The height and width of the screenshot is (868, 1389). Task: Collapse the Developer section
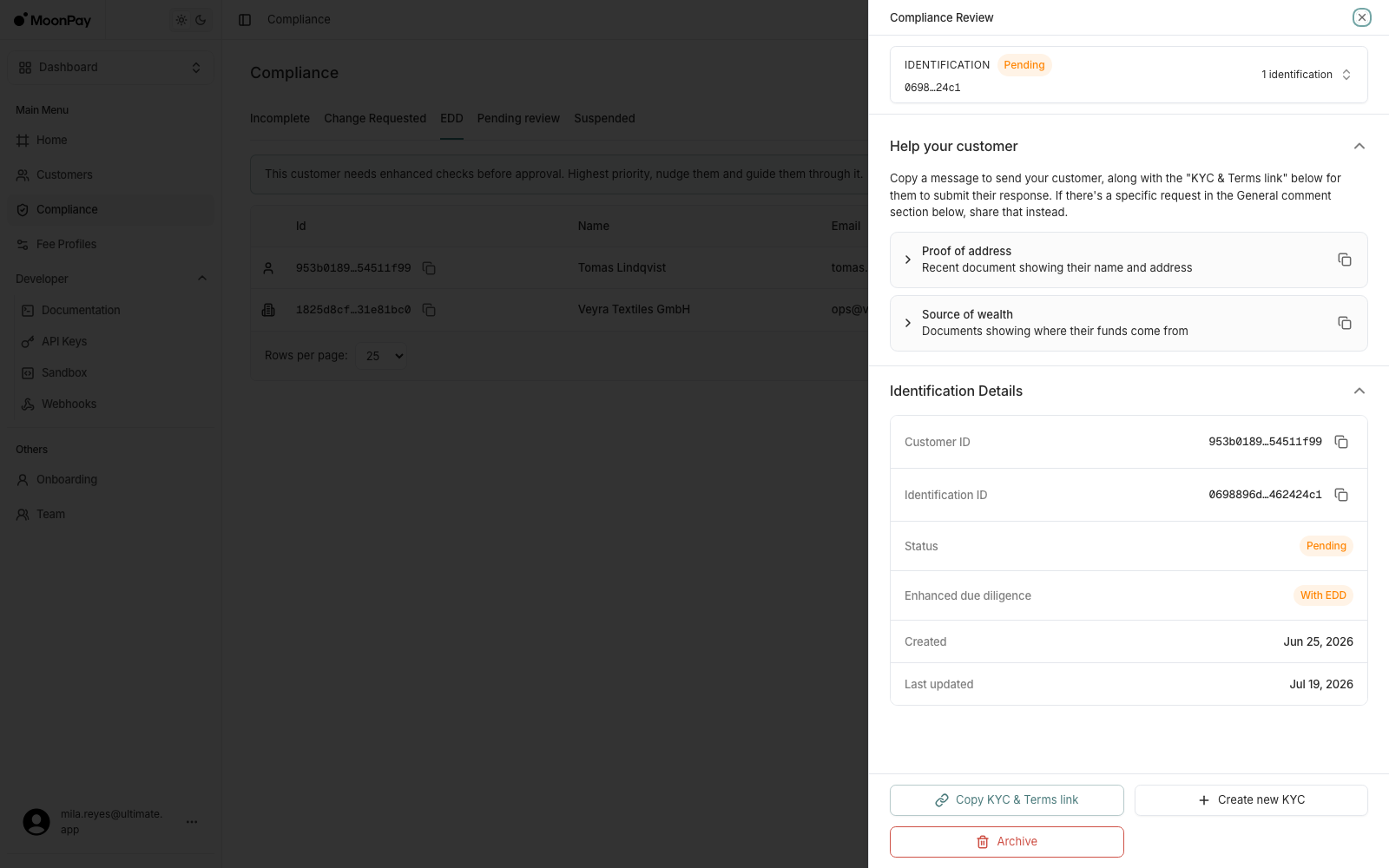202,279
